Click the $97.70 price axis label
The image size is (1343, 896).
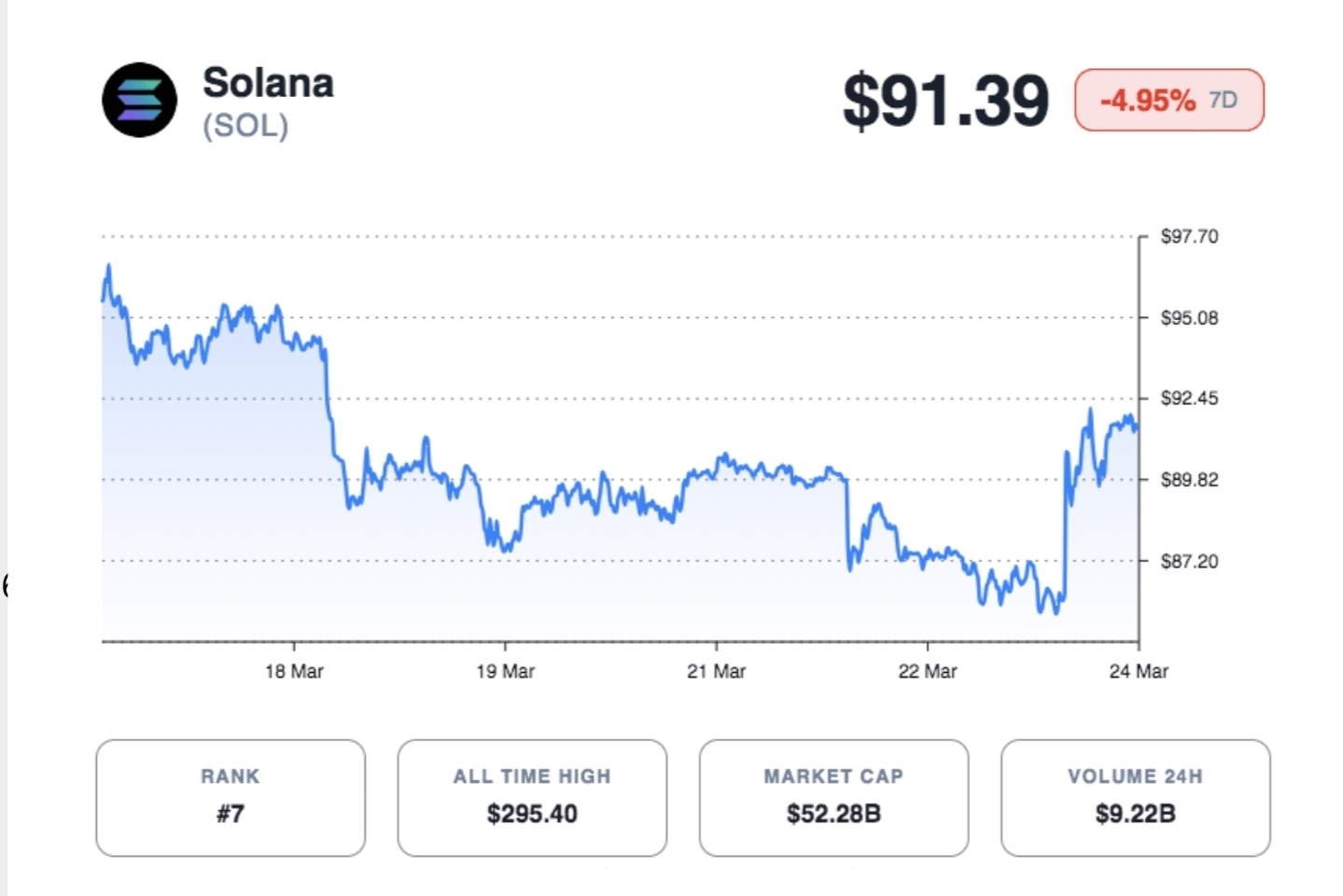point(1189,237)
